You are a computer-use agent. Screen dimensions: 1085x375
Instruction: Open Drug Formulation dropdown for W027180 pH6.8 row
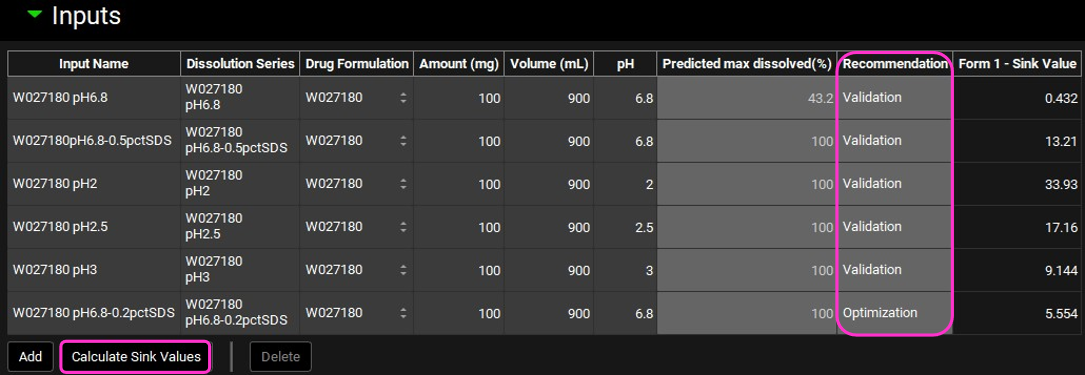(x=403, y=98)
